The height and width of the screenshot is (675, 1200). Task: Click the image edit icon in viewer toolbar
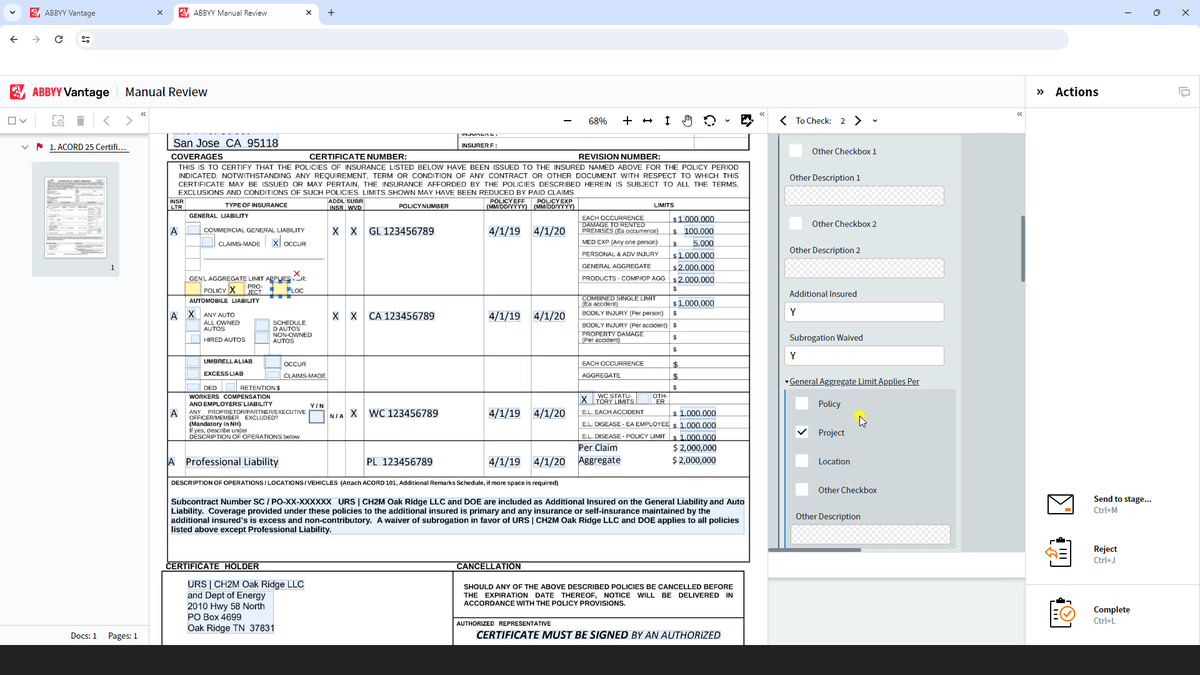pos(746,121)
